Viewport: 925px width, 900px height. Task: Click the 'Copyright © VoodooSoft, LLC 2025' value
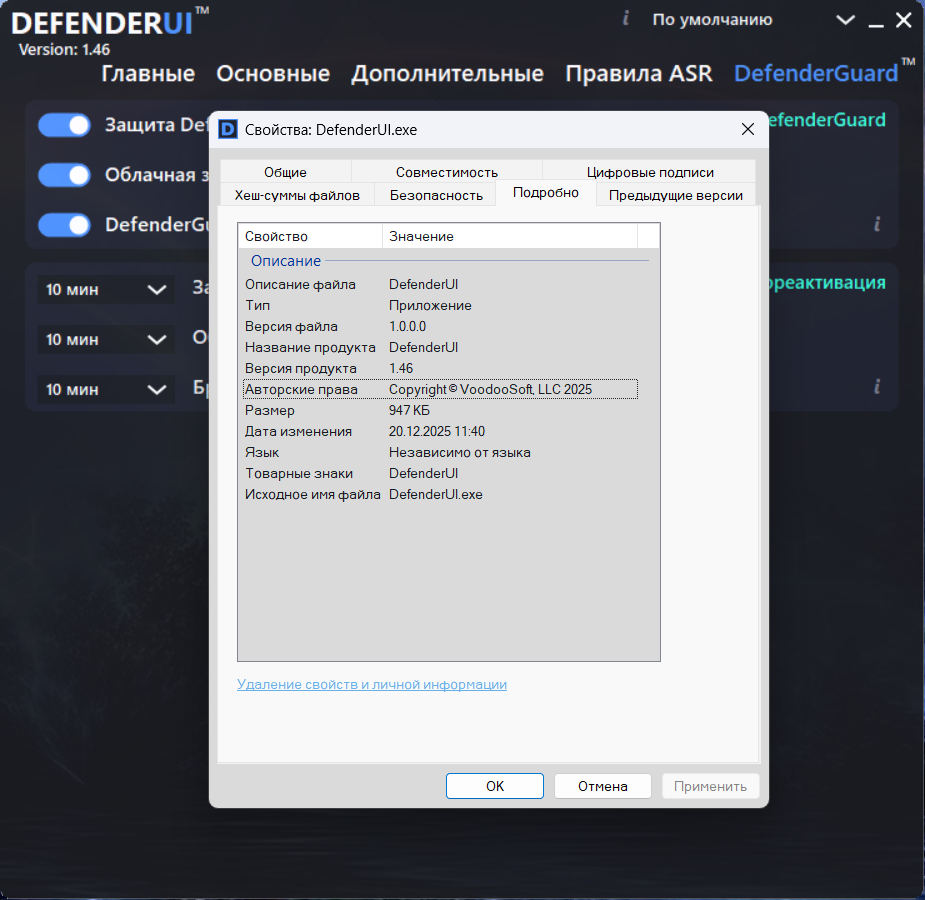490,389
